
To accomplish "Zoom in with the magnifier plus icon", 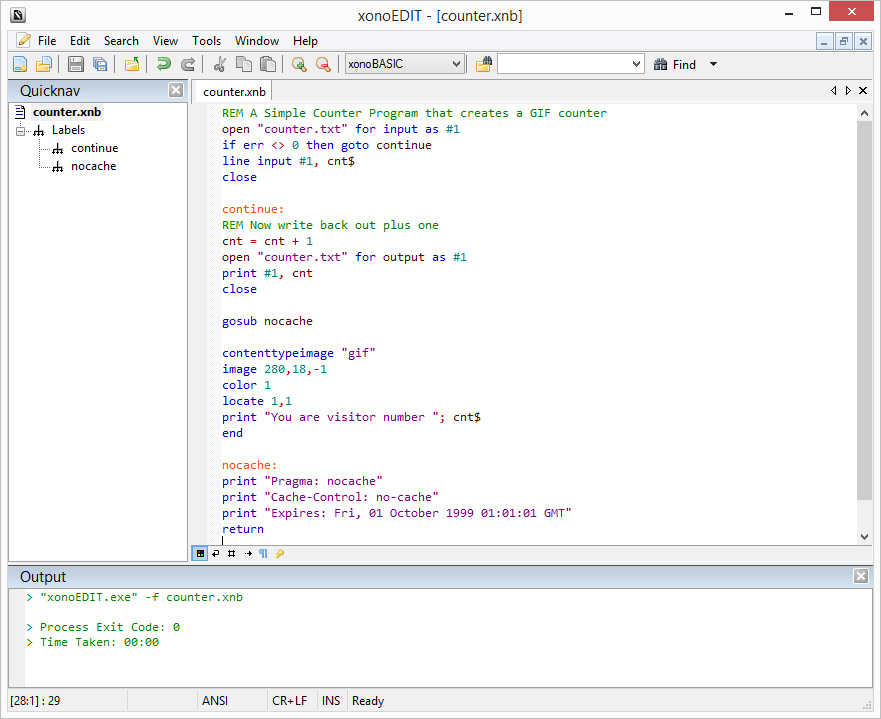I will (x=299, y=65).
